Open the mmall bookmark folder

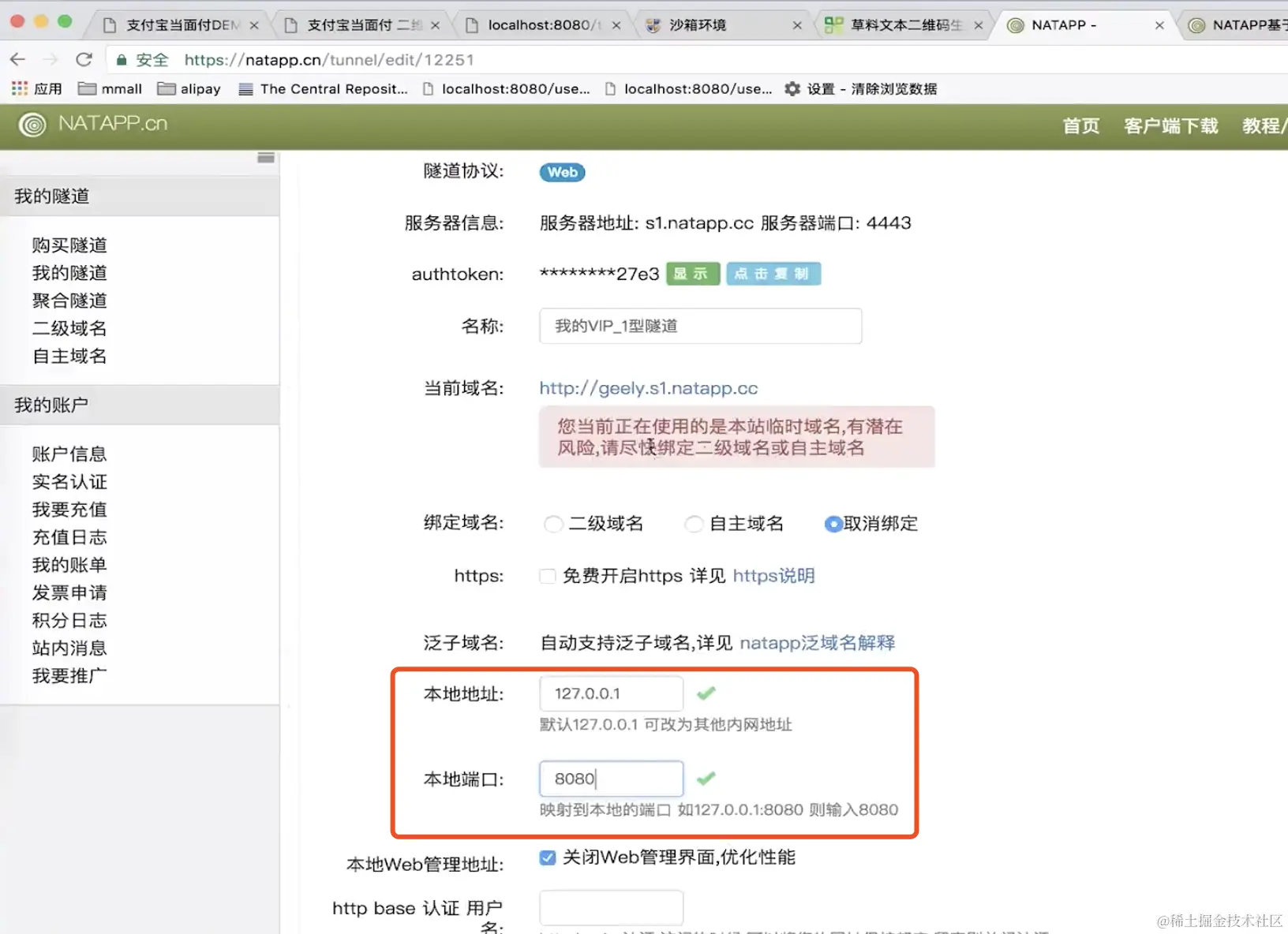110,88
